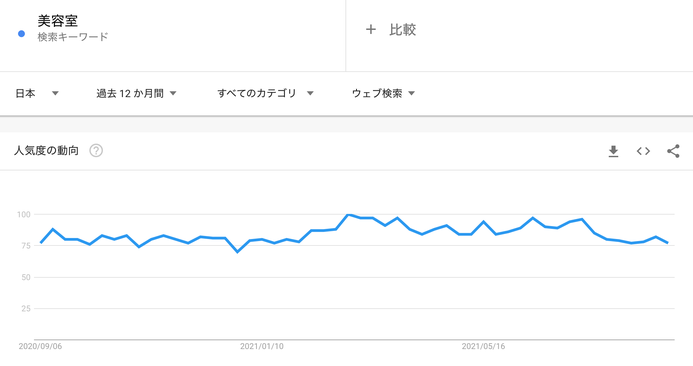
Task: Open help for 人気度の動向
Action: pyautogui.click(x=96, y=151)
